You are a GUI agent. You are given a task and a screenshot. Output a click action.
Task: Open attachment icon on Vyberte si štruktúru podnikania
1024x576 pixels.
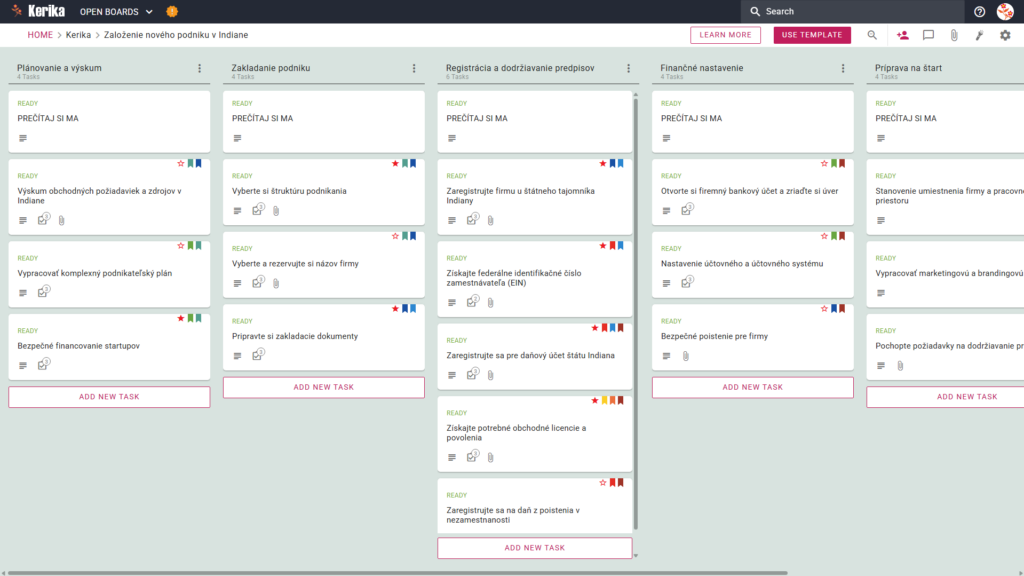[x=276, y=211]
